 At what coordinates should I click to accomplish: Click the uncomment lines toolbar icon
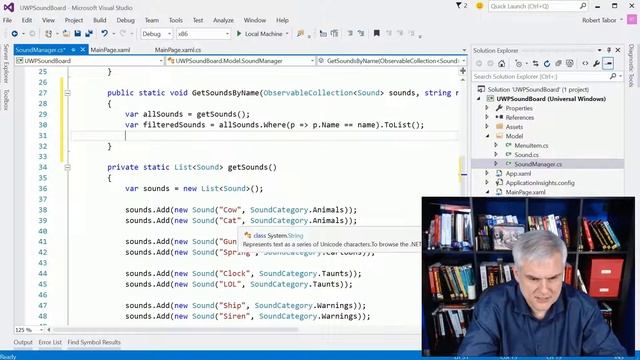(x=361, y=33)
